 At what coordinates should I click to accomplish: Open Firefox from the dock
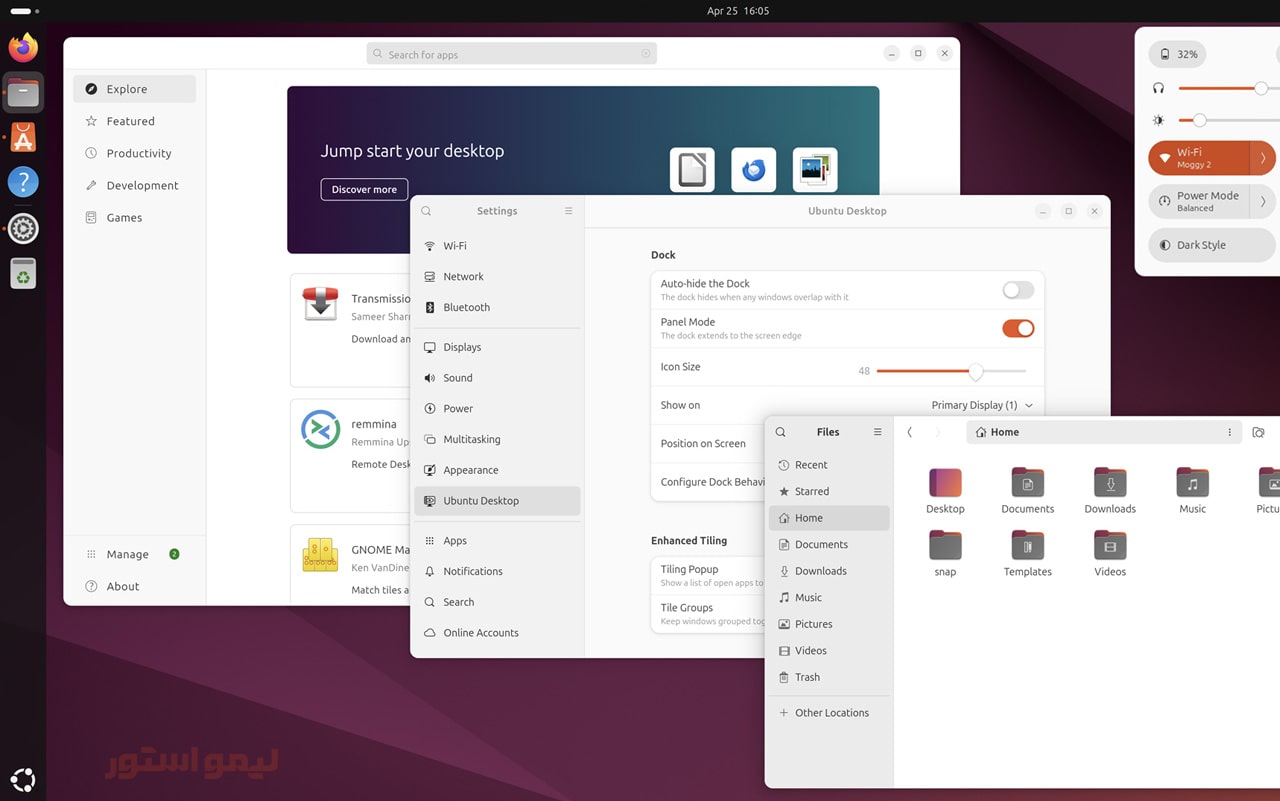click(23, 47)
